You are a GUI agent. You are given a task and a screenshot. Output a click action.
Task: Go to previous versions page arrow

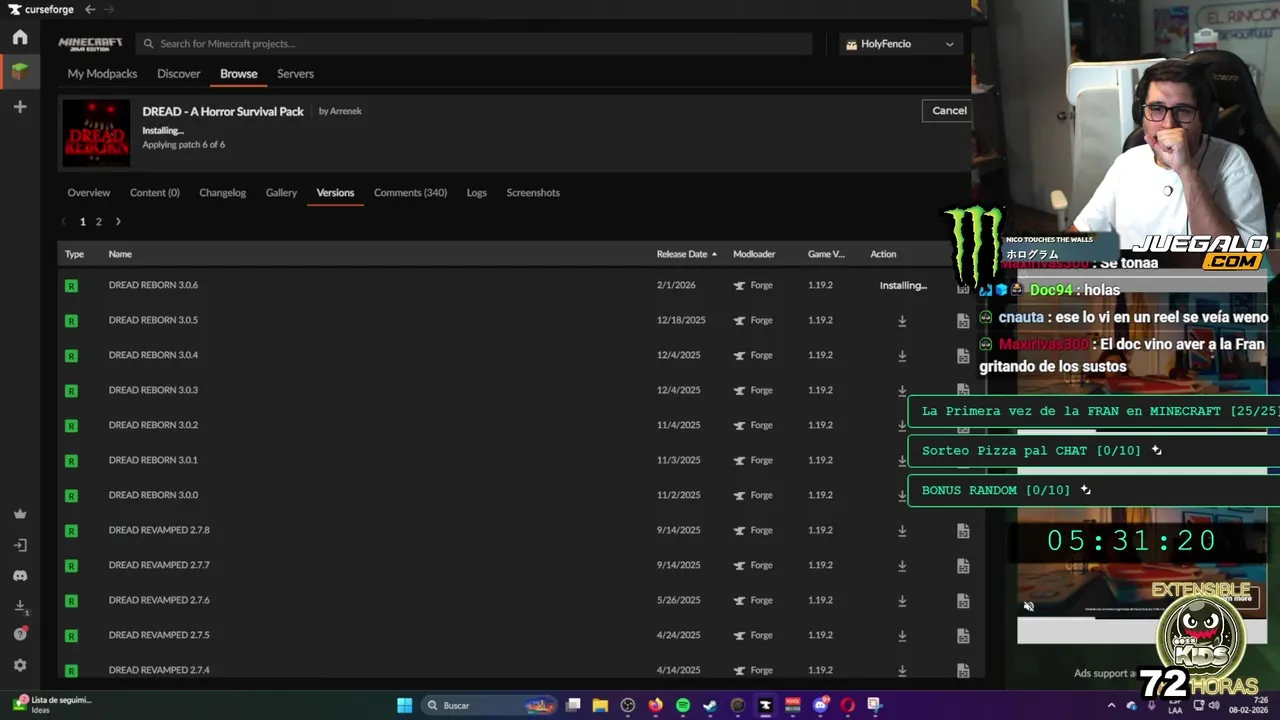pyautogui.click(x=64, y=222)
